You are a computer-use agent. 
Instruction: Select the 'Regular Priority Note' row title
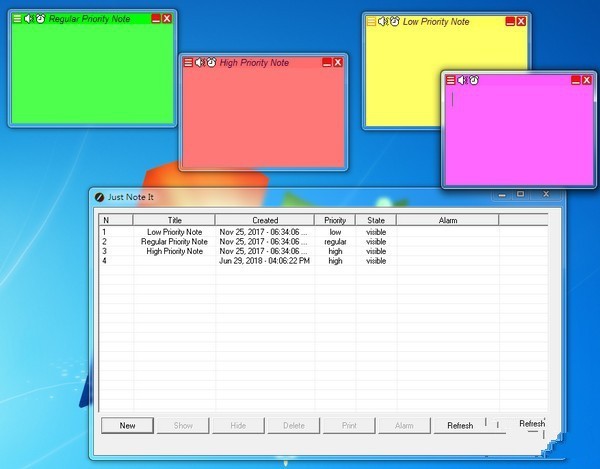(x=174, y=242)
